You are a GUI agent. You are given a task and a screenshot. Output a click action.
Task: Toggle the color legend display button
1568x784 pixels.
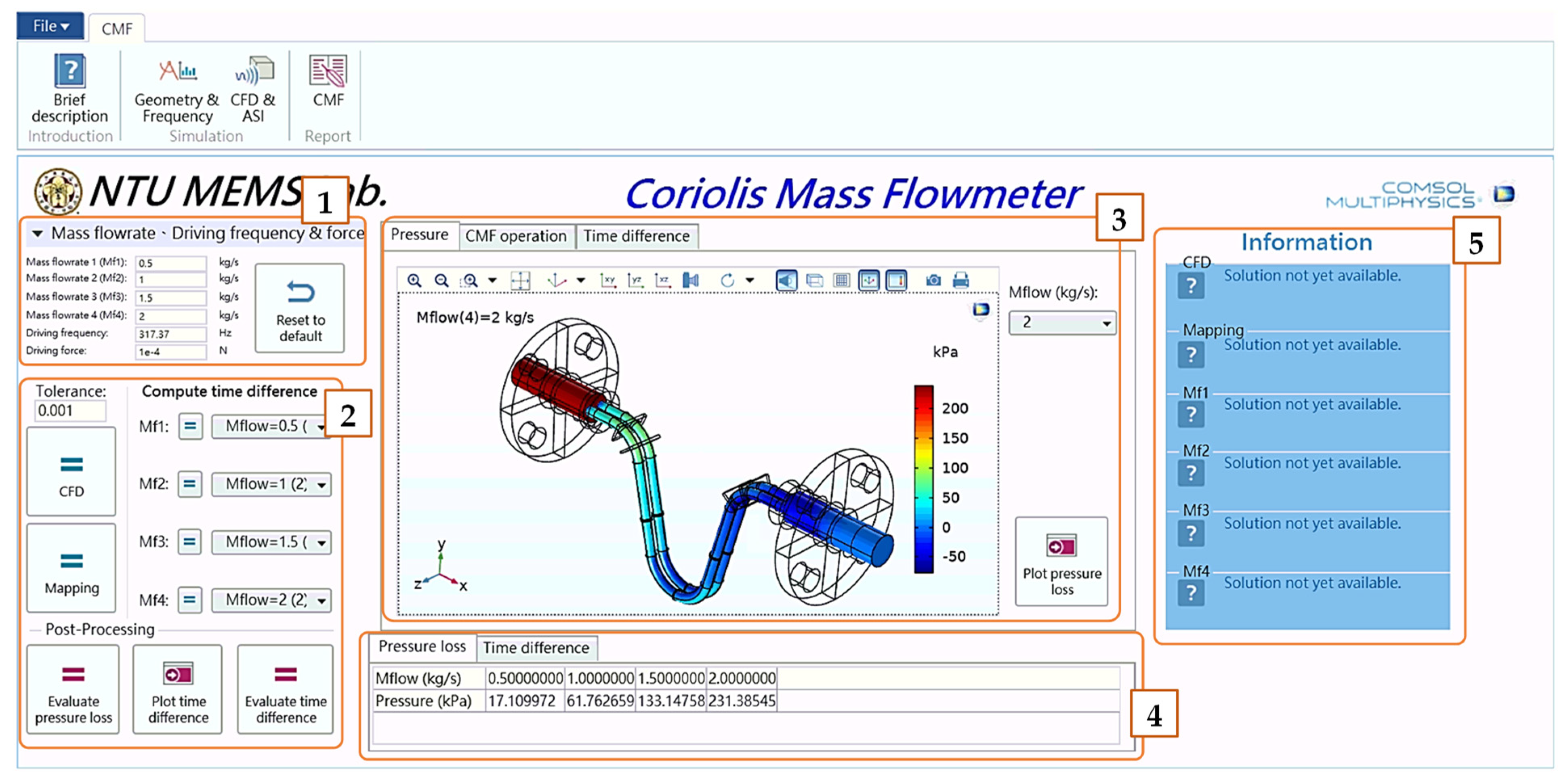[x=897, y=281]
